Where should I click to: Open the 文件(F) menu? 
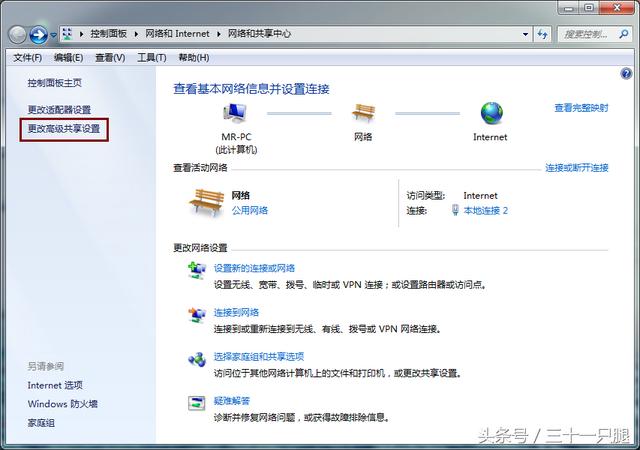[27, 58]
